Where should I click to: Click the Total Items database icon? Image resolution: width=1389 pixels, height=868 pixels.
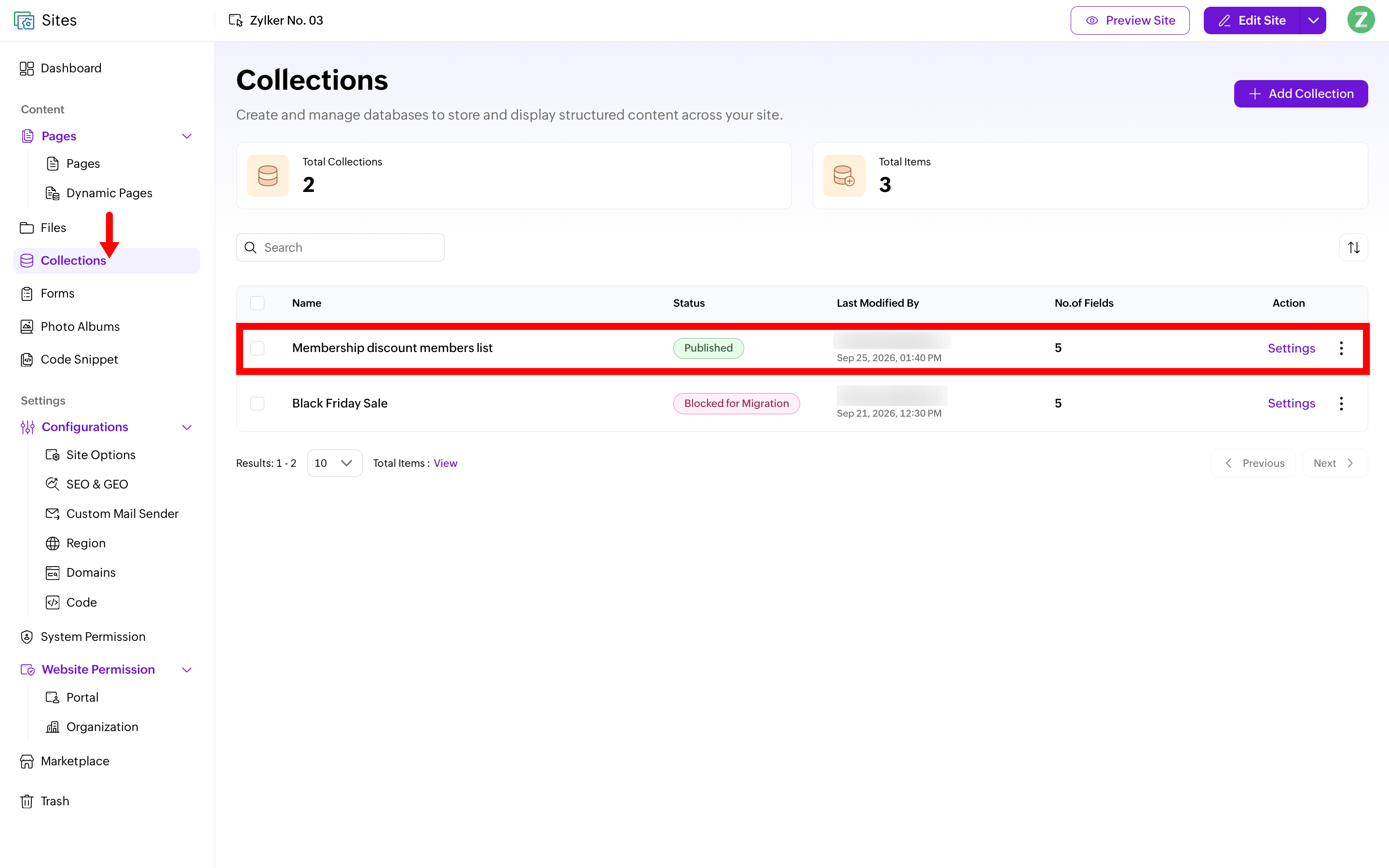(x=844, y=176)
